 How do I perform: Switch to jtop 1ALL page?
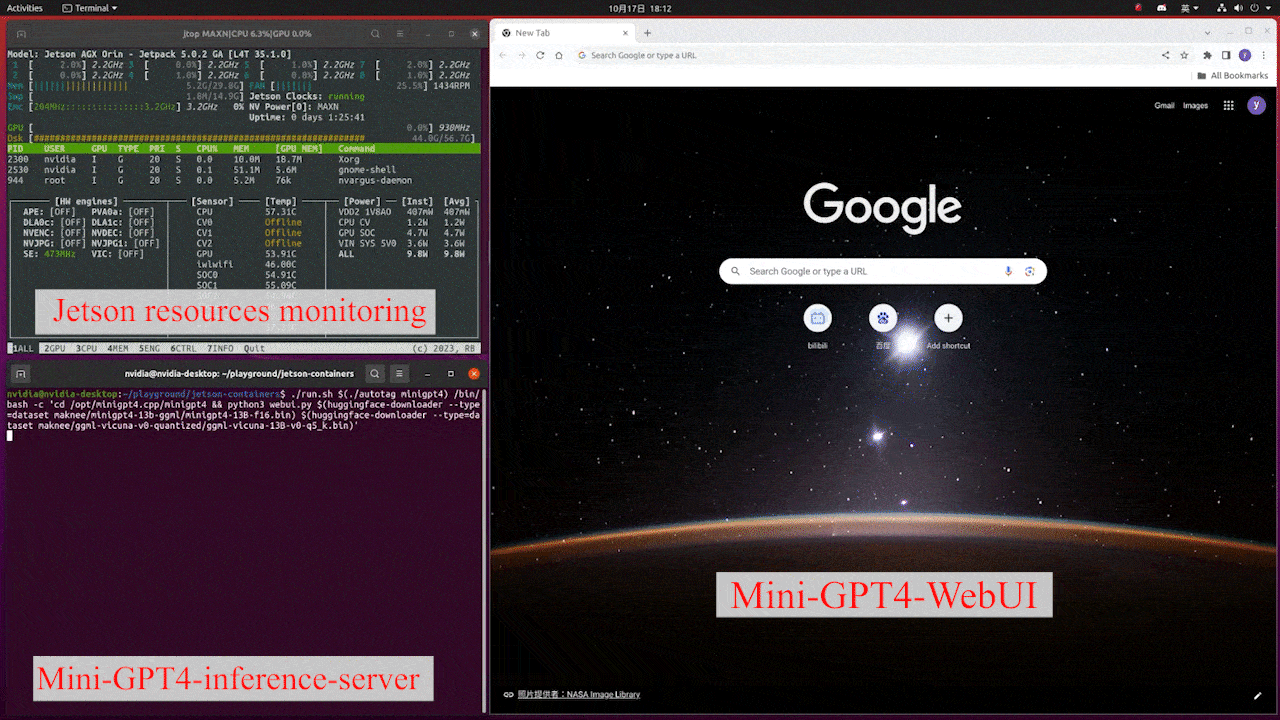21,349
